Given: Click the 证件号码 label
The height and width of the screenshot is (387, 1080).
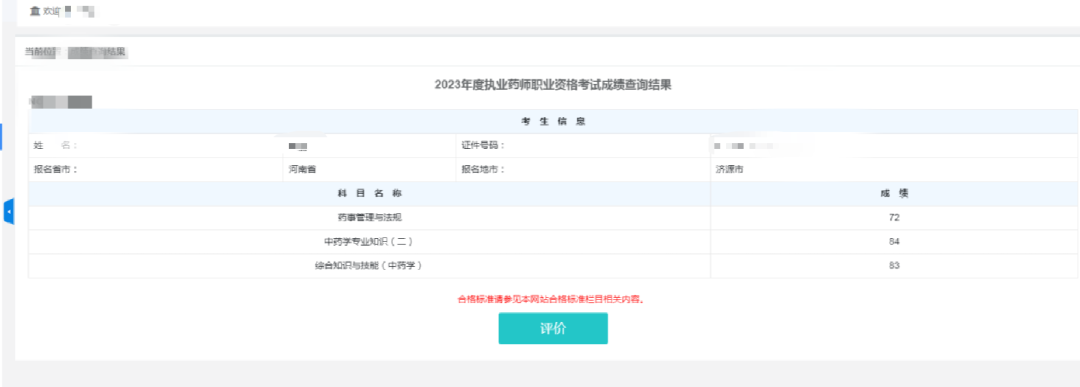Looking at the screenshot, I should pyautogui.click(x=484, y=145).
